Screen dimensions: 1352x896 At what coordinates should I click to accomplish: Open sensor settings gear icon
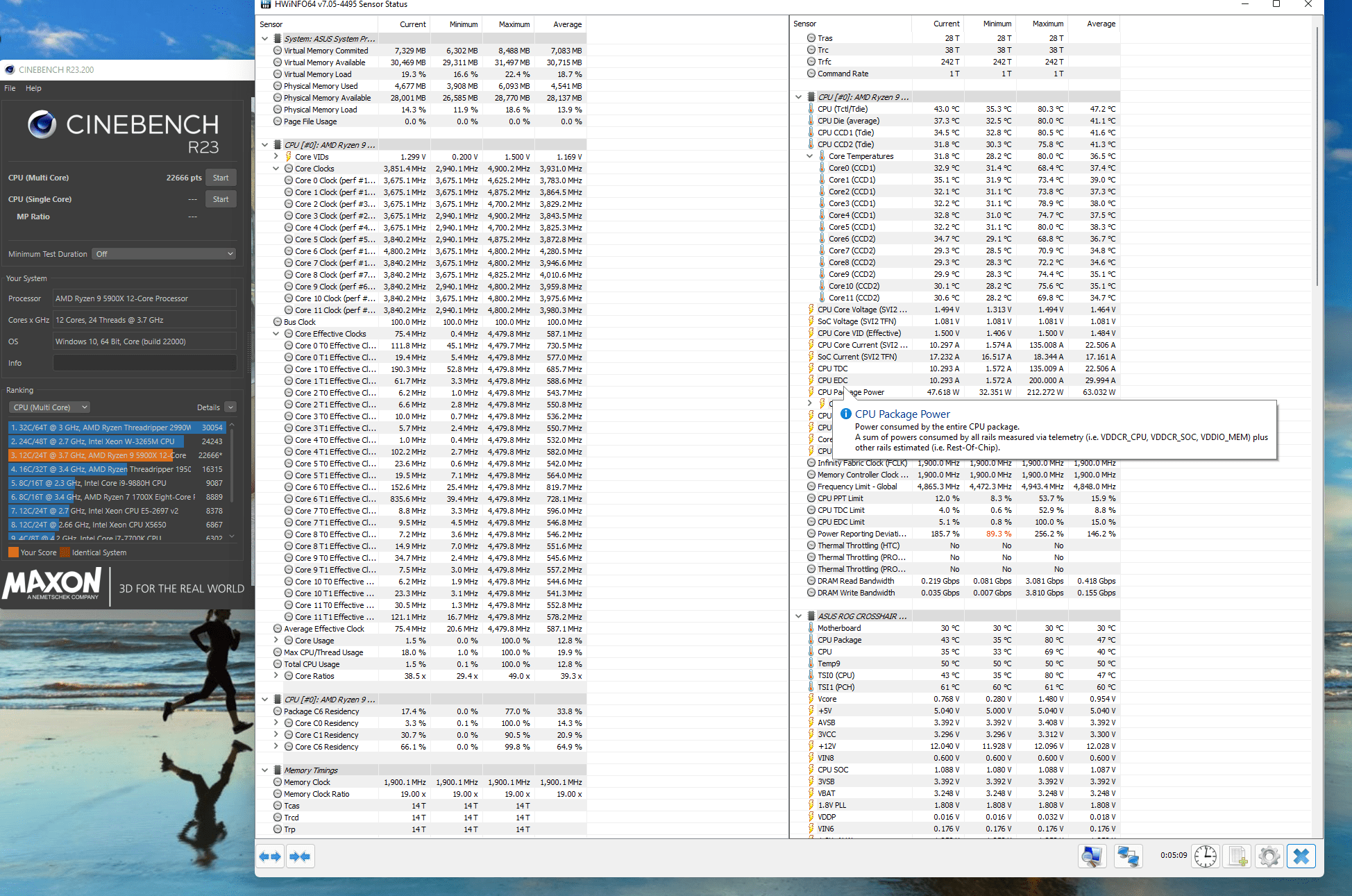(1269, 856)
